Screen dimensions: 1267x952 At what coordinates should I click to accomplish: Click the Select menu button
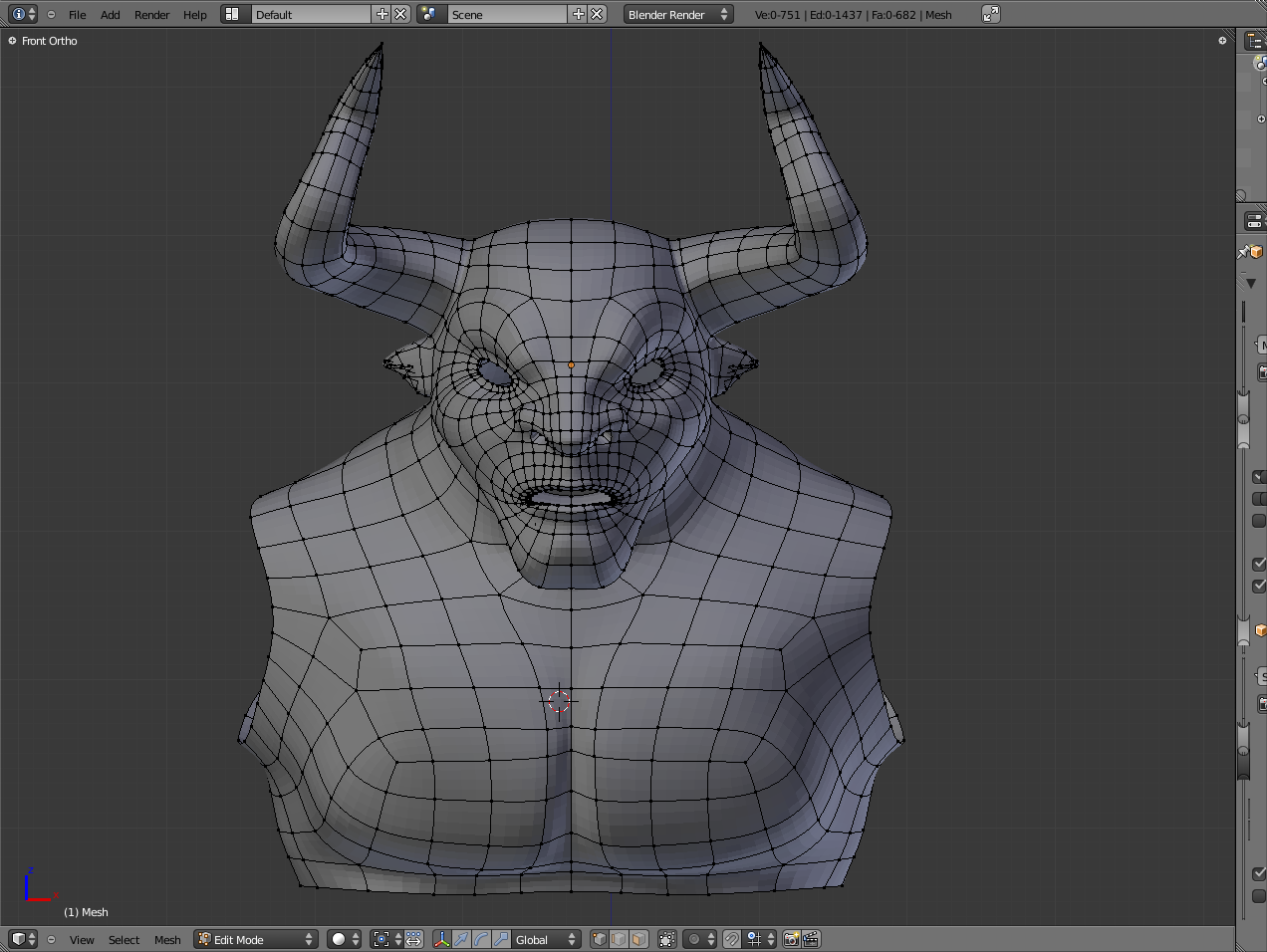click(x=124, y=940)
